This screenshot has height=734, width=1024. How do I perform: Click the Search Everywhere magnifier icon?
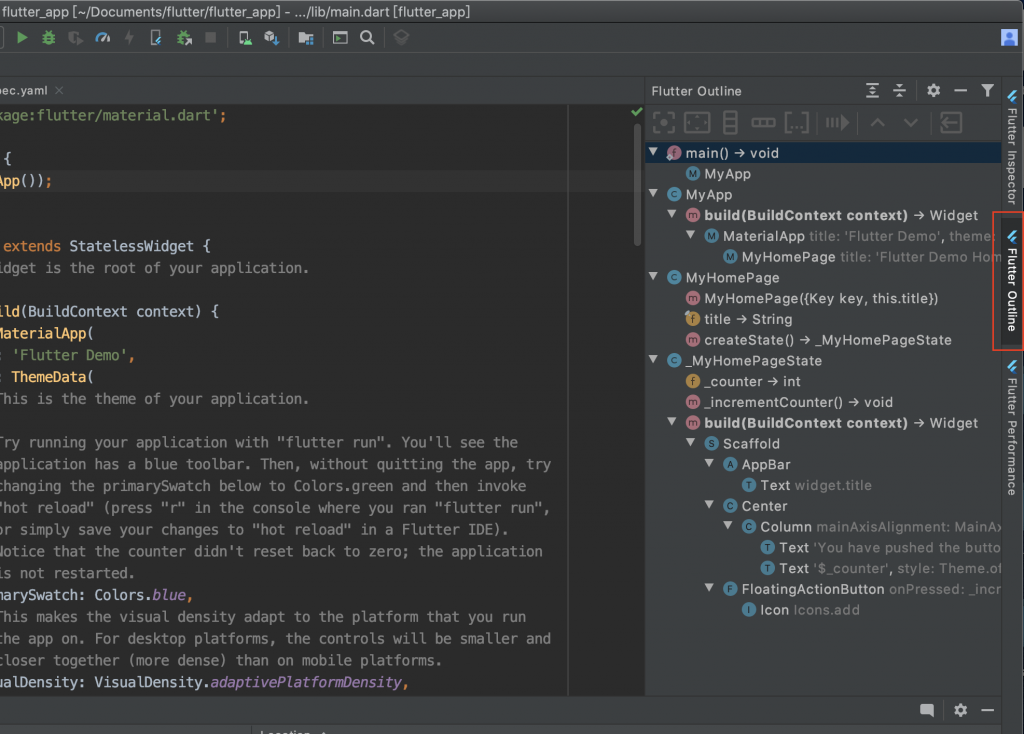tap(367, 38)
